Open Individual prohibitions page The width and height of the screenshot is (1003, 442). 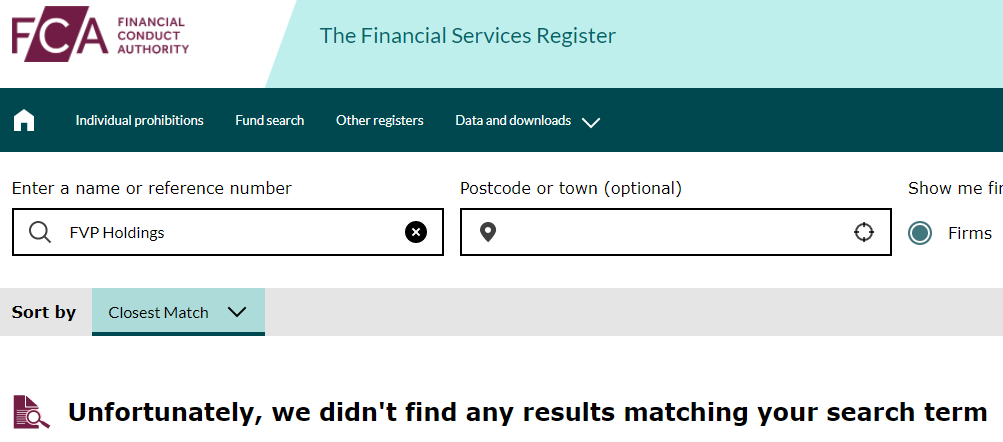point(139,120)
